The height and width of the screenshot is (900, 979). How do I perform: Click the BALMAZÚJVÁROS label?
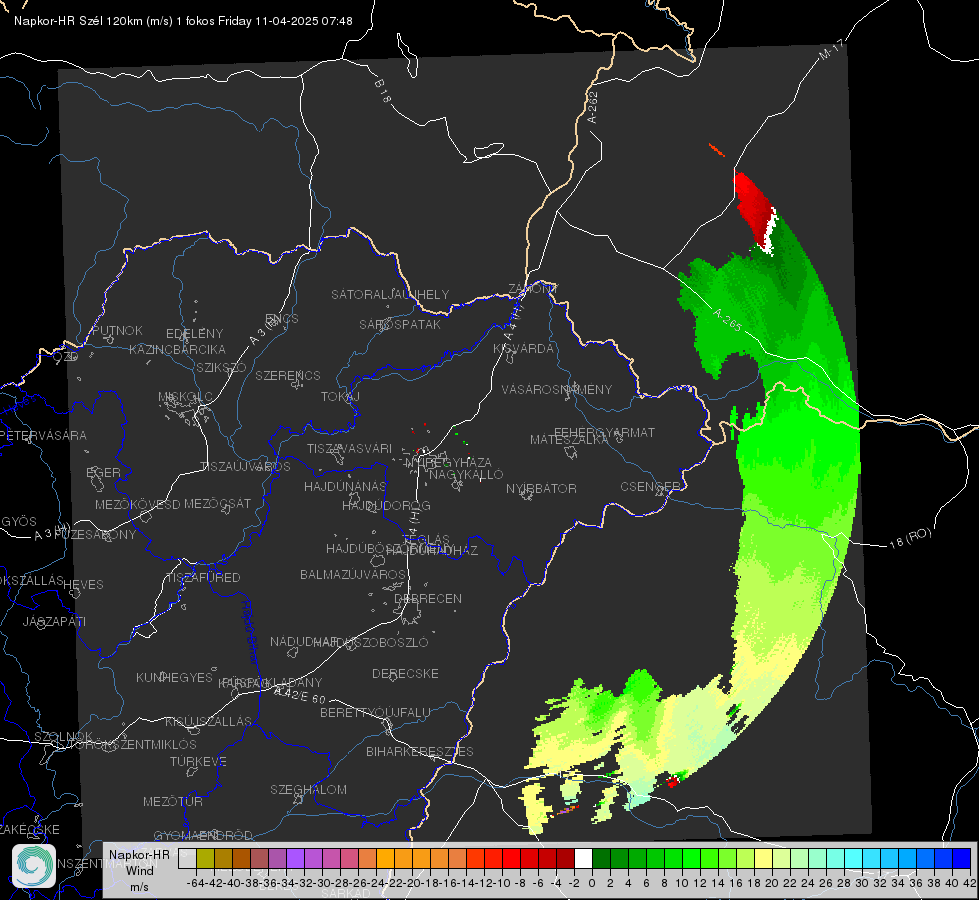click(x=353, y=575)
